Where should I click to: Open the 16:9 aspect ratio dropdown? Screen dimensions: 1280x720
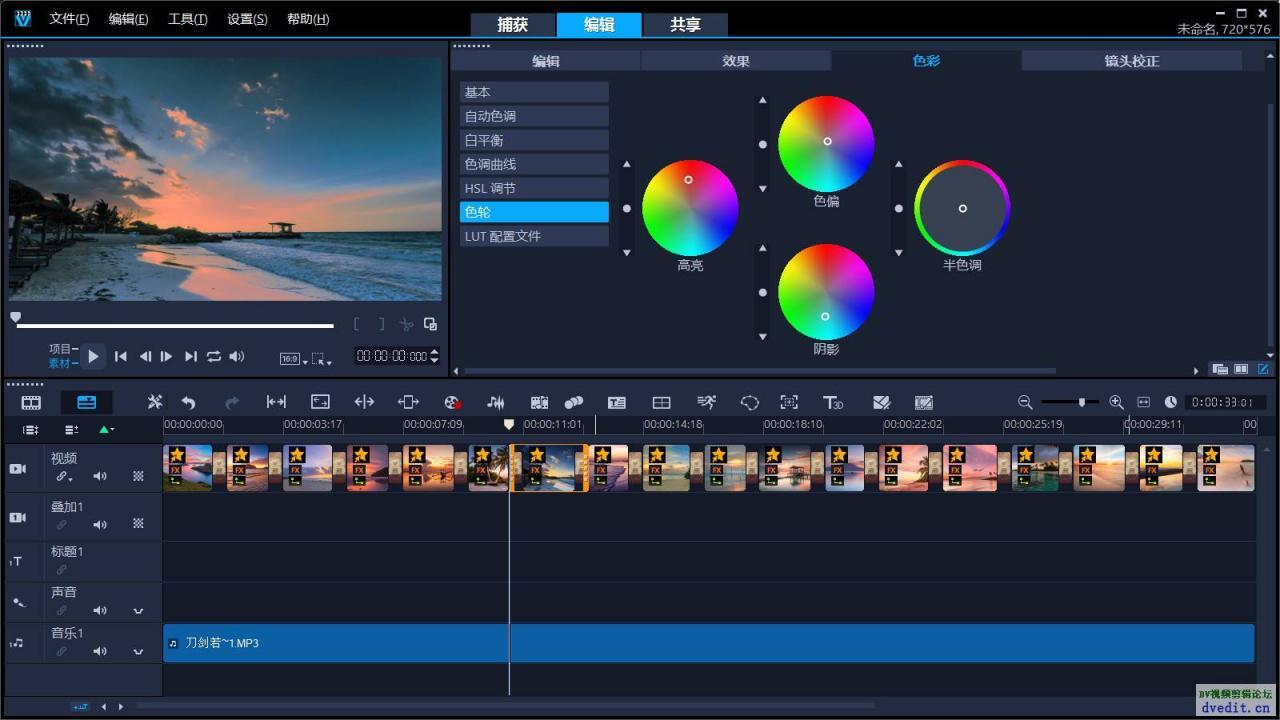click(x=293, y=359)
